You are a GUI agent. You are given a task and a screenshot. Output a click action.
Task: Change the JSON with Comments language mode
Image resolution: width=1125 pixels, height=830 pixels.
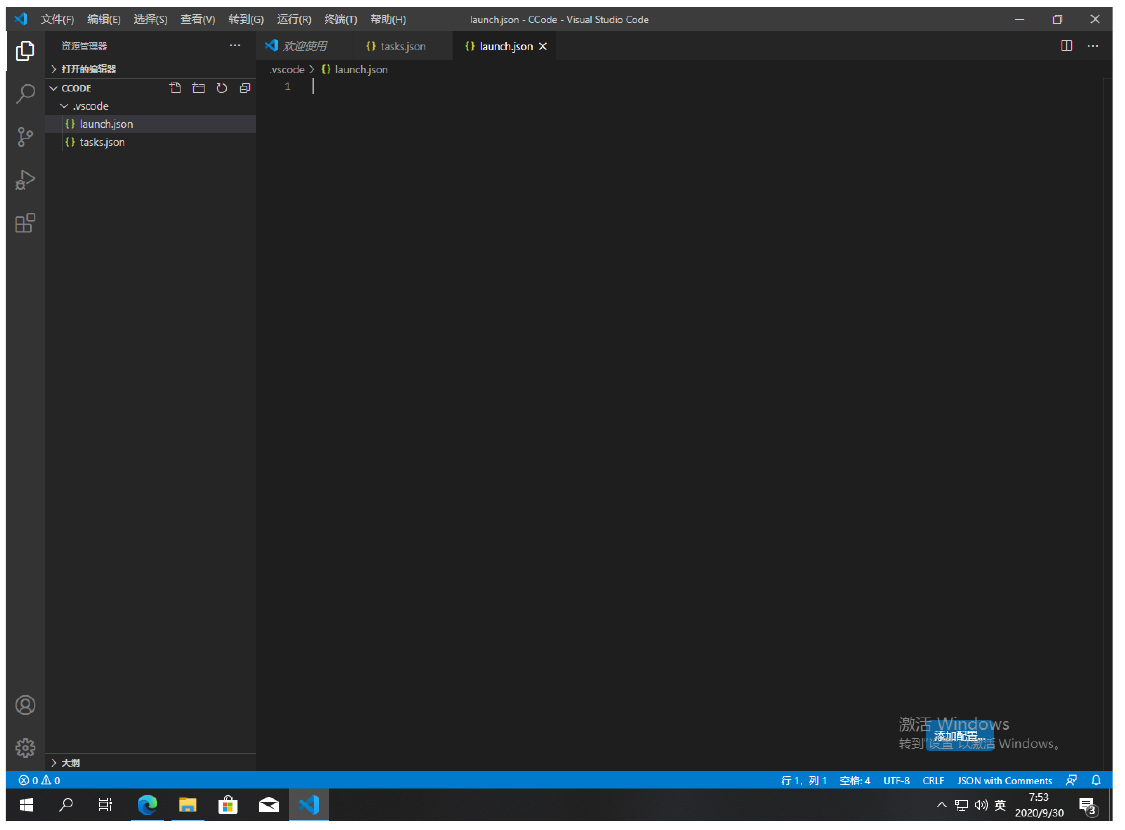tap(1004, 780)
